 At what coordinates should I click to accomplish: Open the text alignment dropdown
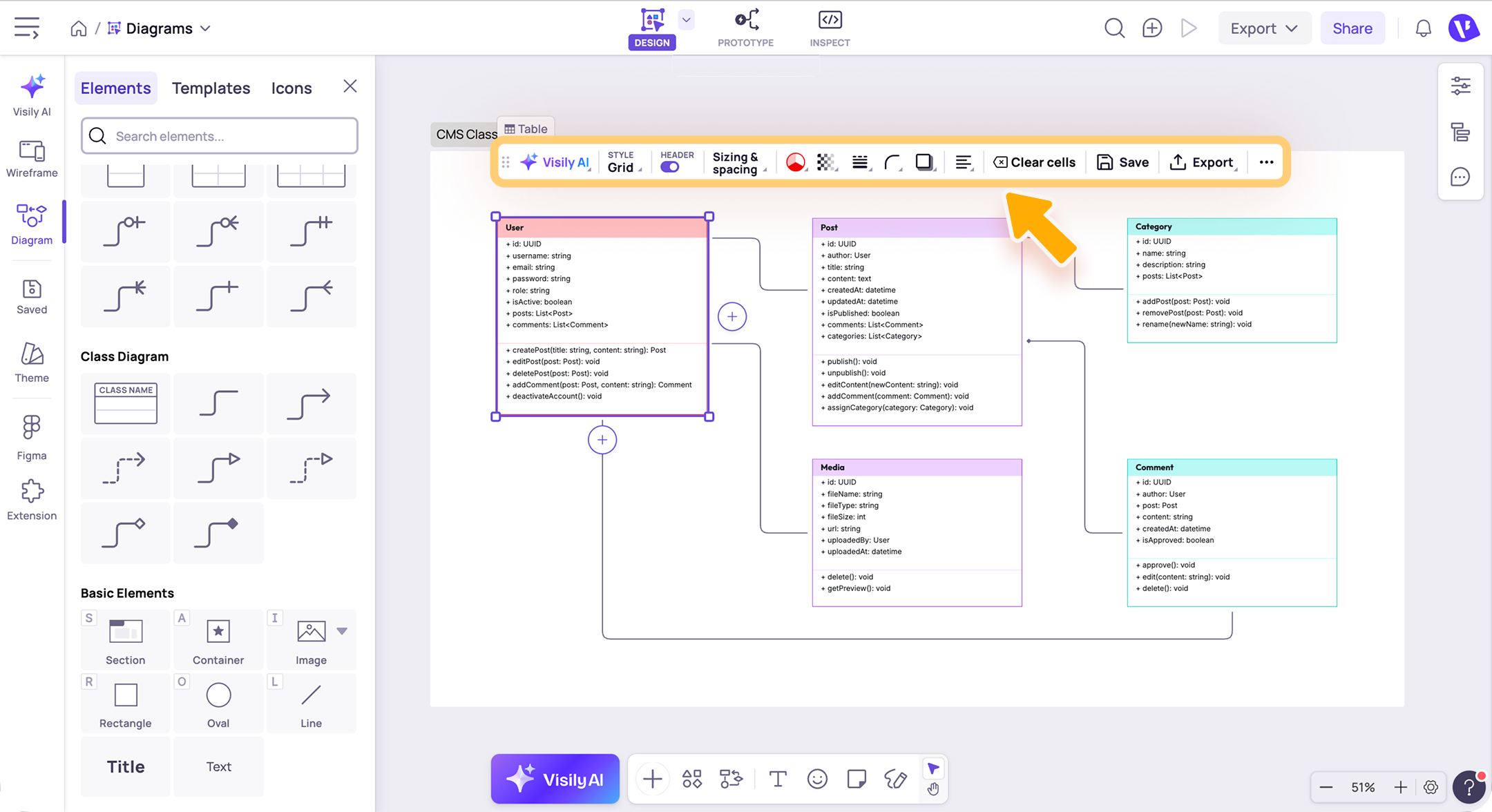(964, 162)
